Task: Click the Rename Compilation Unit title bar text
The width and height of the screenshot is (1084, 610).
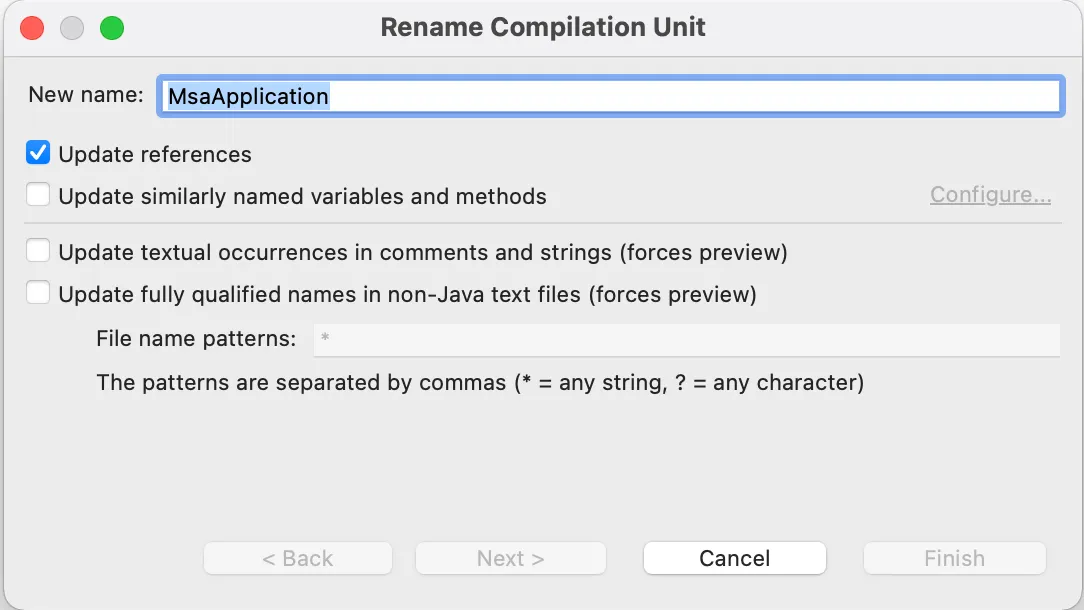Action: (x=543, y=27)
